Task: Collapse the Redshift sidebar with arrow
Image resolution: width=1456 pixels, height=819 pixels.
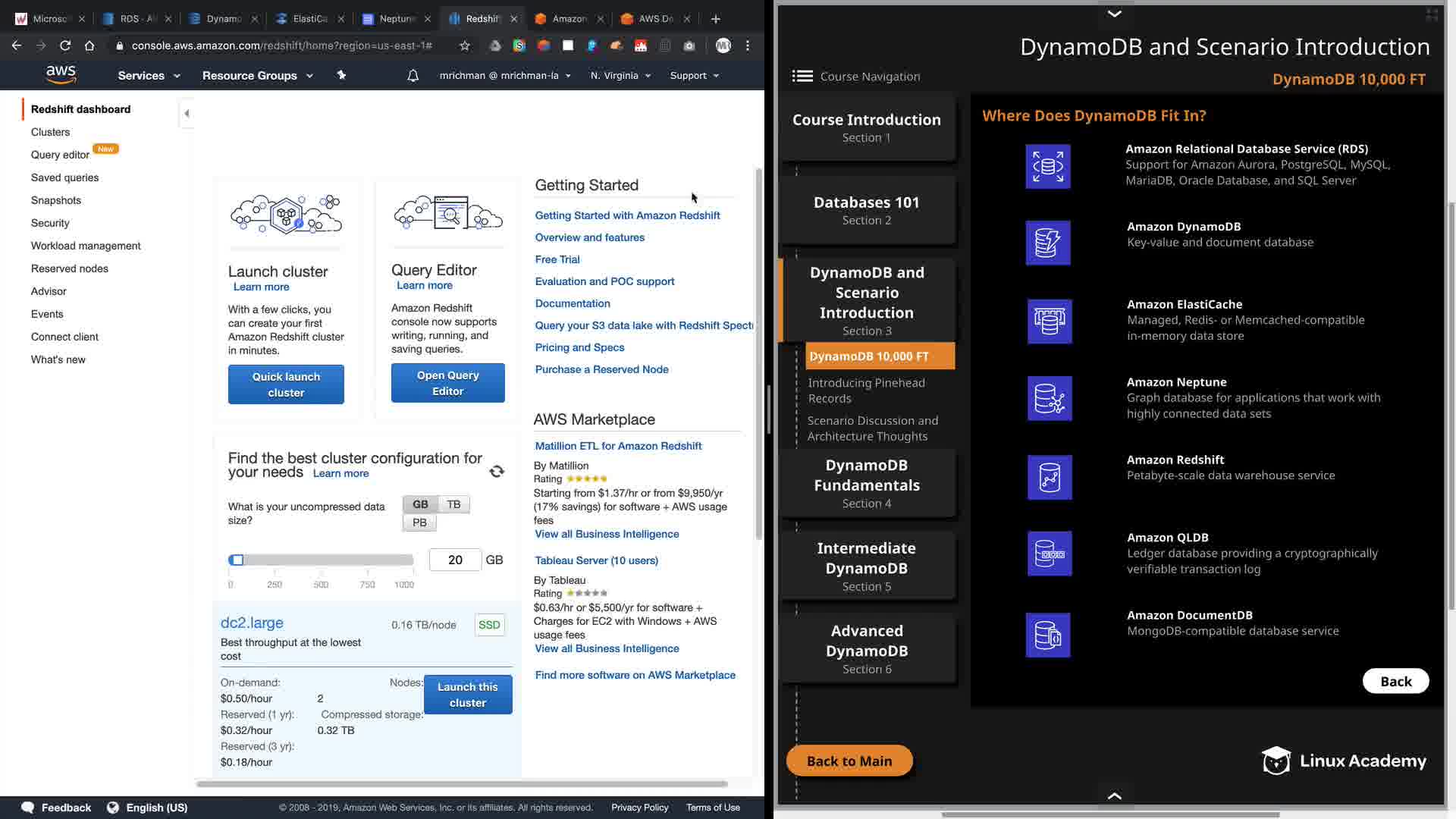Action: 187,113
